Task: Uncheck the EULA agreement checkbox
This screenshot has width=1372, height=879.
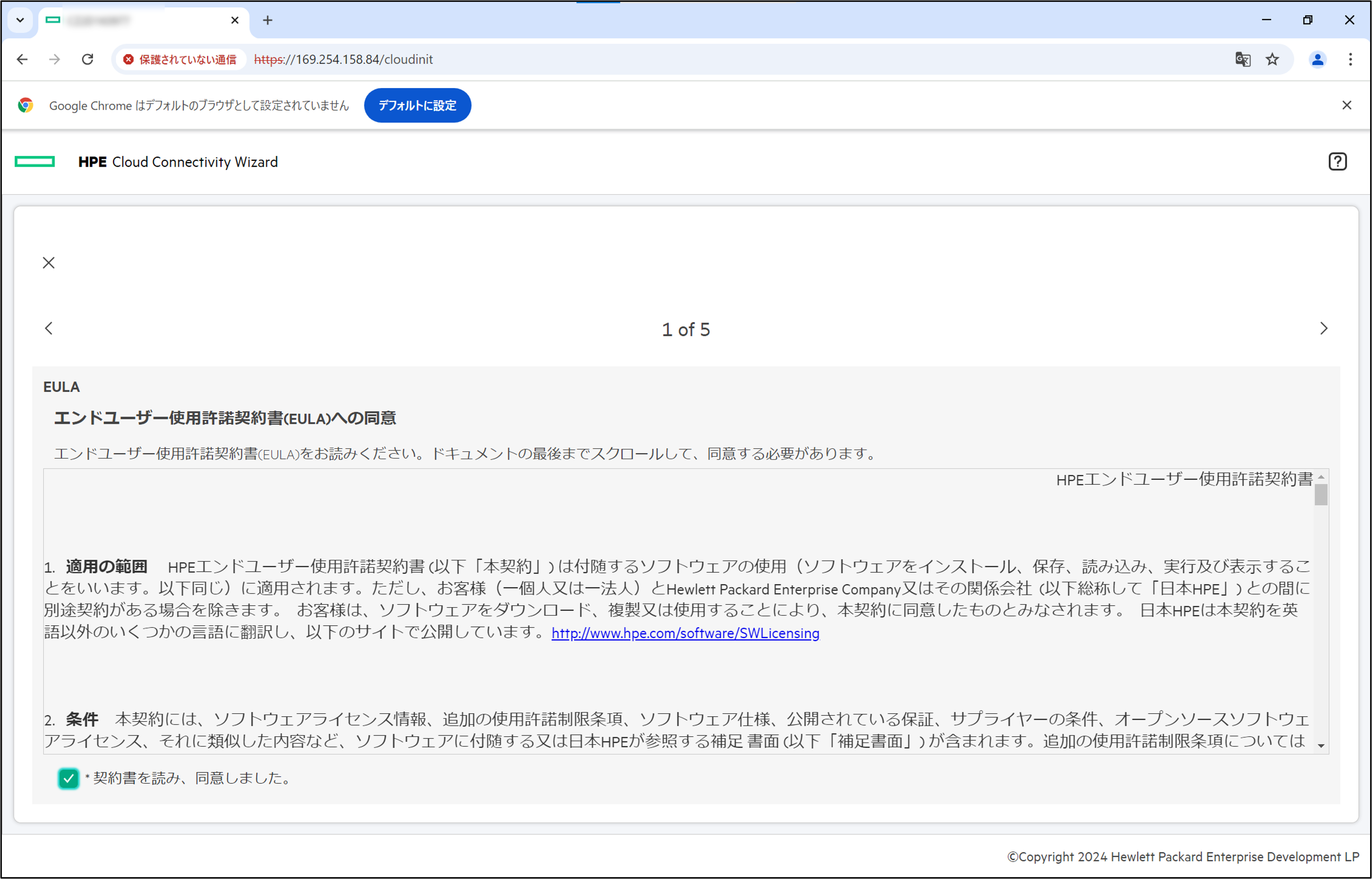Action: coord(68,778)
